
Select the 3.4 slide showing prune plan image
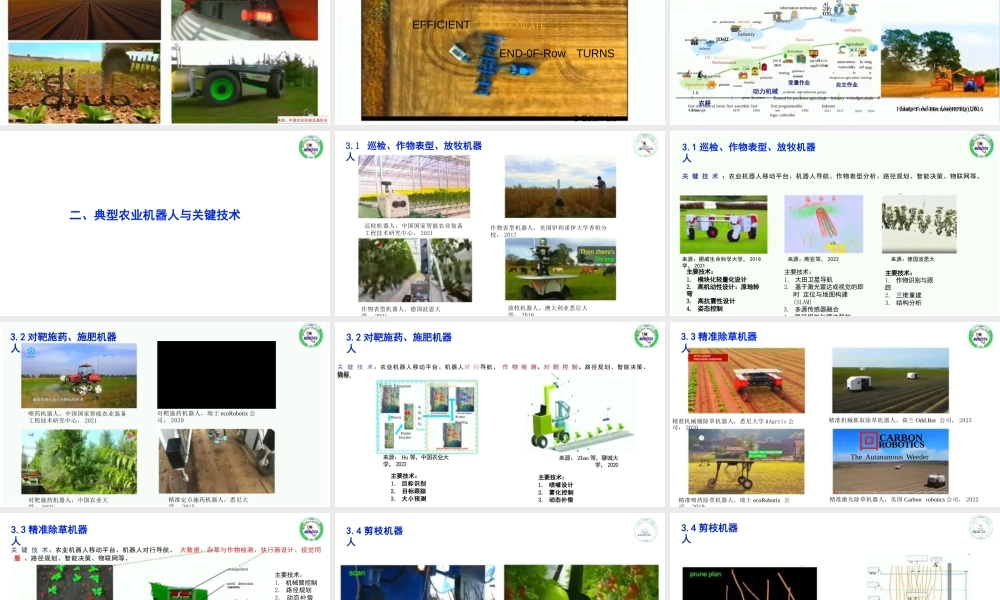pos(835,557)
